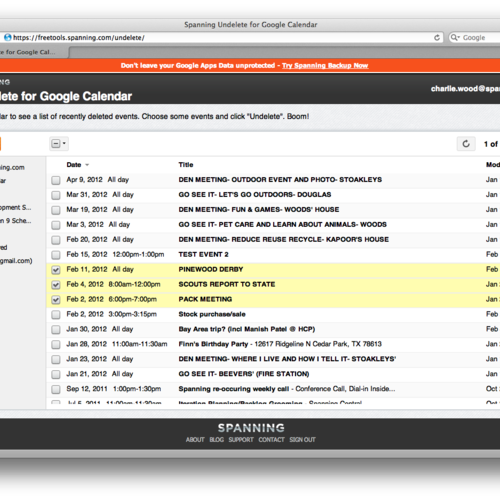Open the CONTACT footer link

271,440
